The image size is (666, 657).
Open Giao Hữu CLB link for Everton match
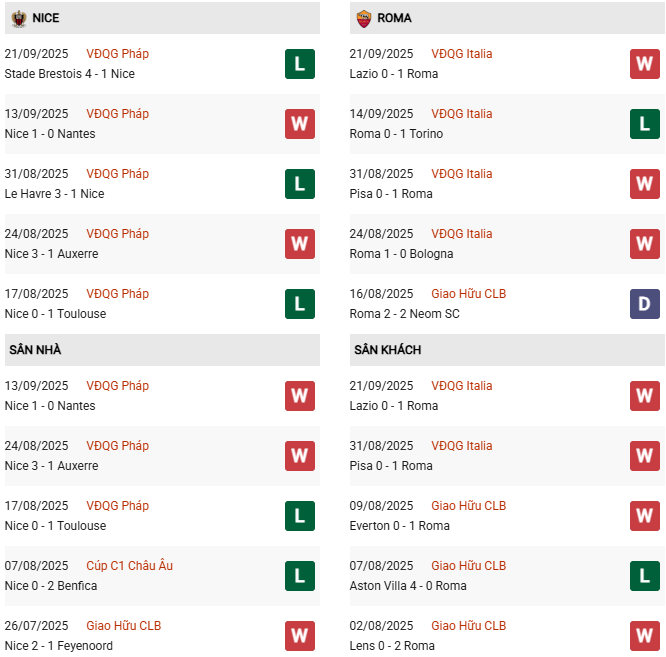click(x=469, y=506)
